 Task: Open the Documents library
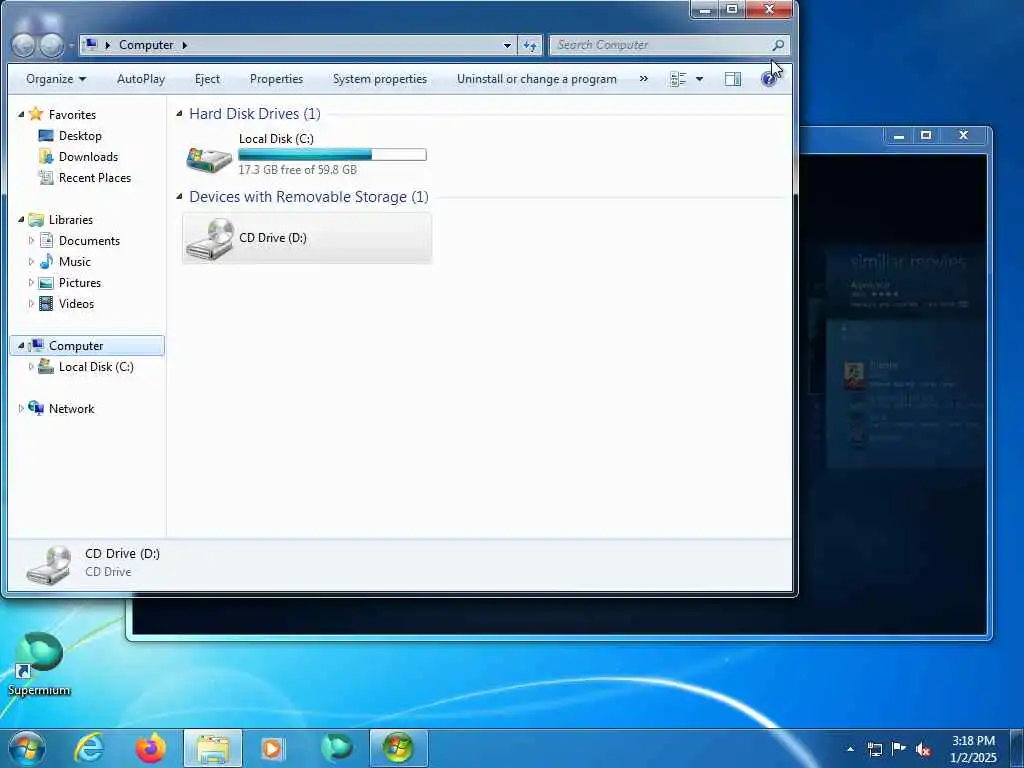[x=89, y=240]
